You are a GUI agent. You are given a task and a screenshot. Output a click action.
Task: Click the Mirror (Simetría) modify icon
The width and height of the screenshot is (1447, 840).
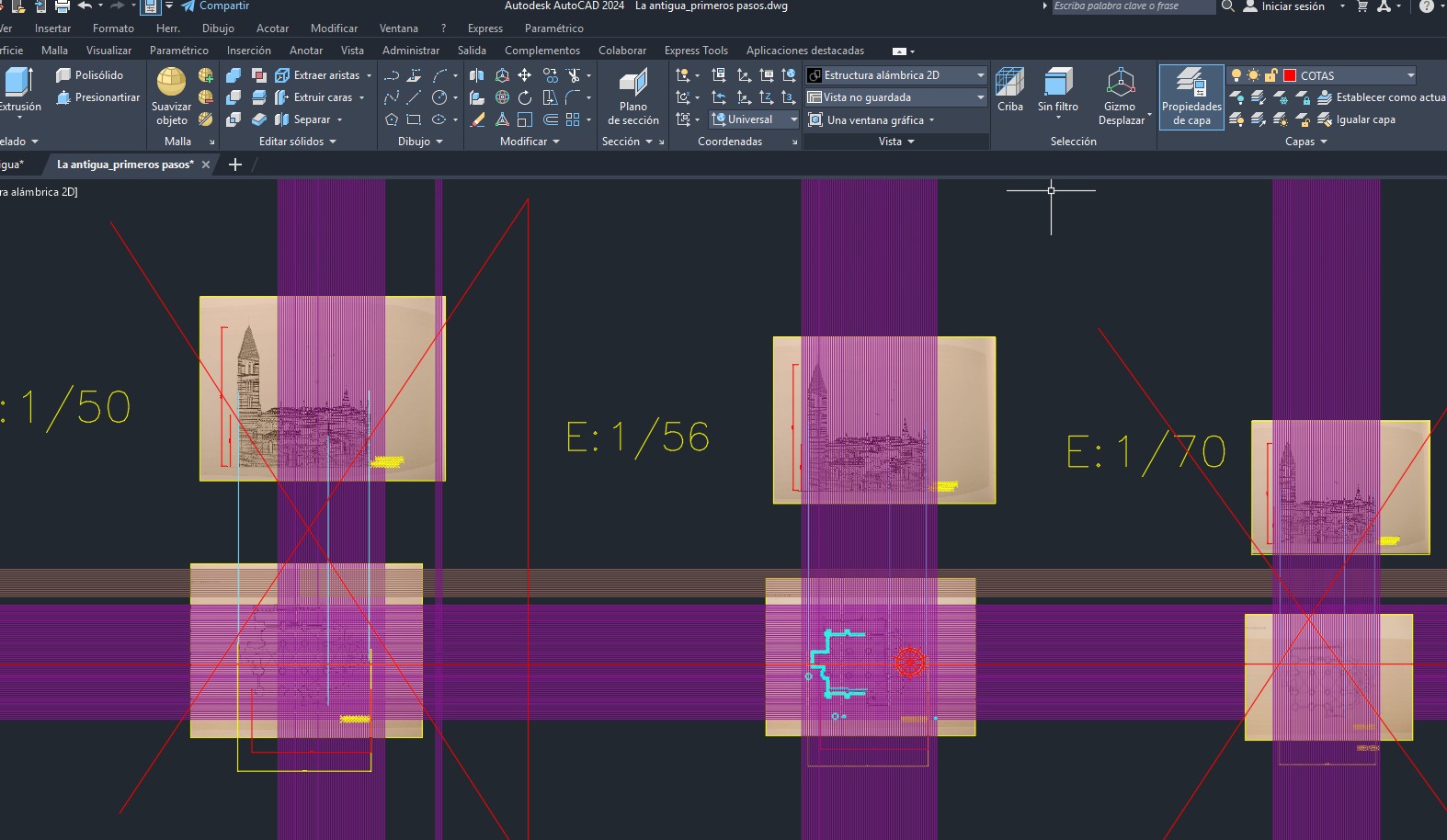point(477,75)
